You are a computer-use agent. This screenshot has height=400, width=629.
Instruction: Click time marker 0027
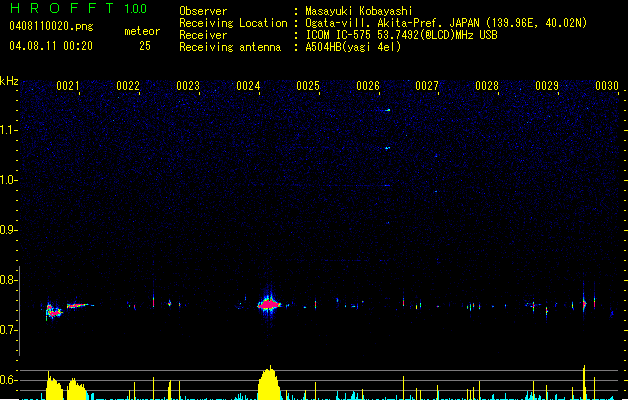(427, 86)
